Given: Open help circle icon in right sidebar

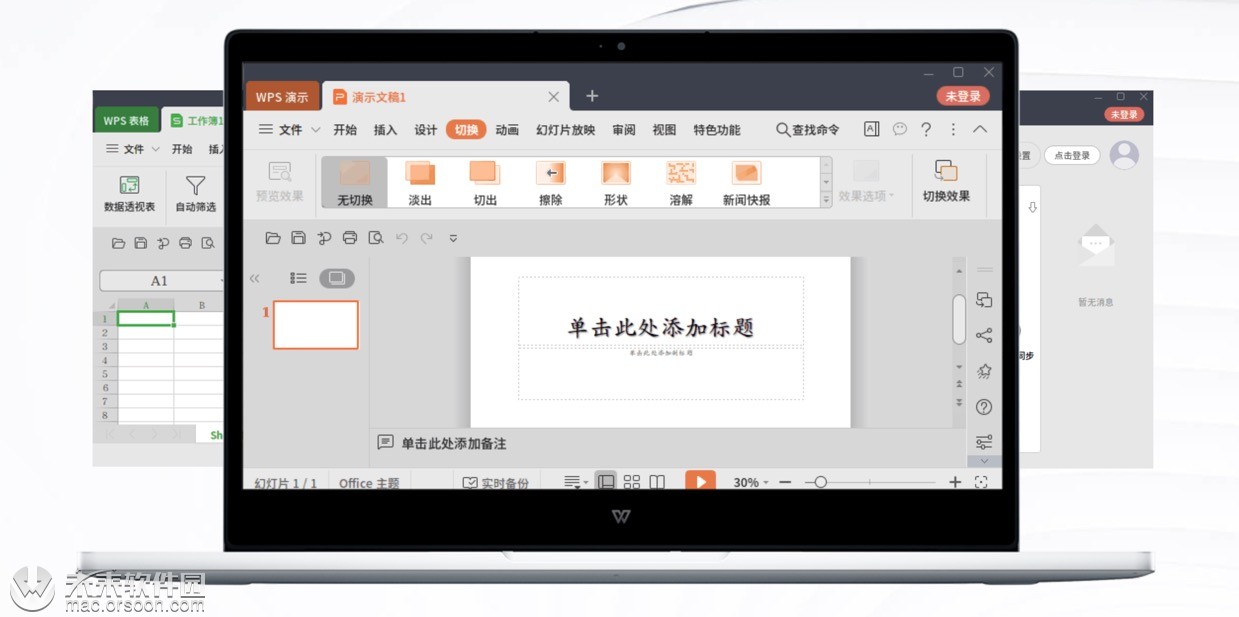Looking at the screenshot, I should click(984, 407).
